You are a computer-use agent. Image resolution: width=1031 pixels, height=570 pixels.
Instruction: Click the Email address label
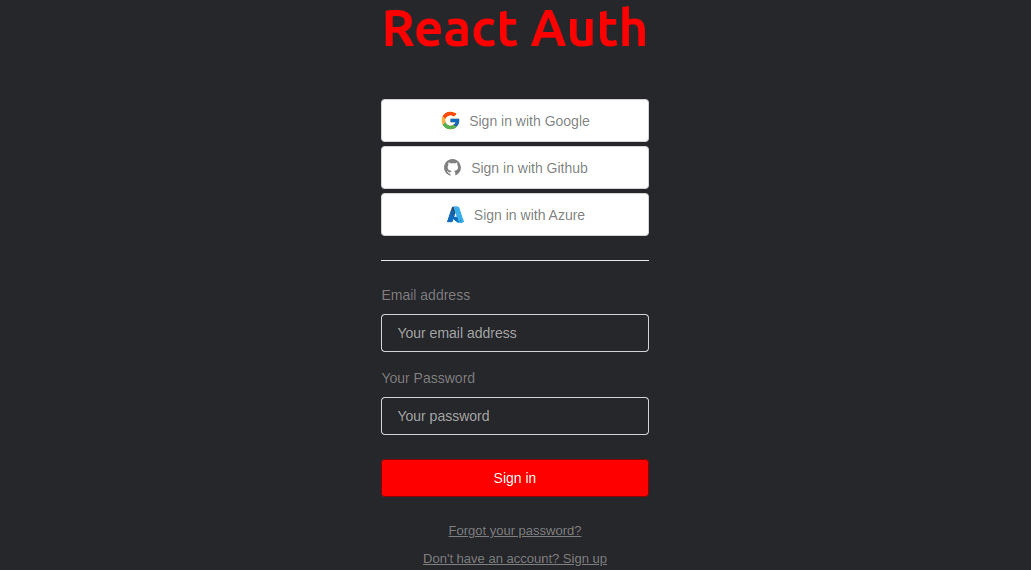click(x=426, y=295)
